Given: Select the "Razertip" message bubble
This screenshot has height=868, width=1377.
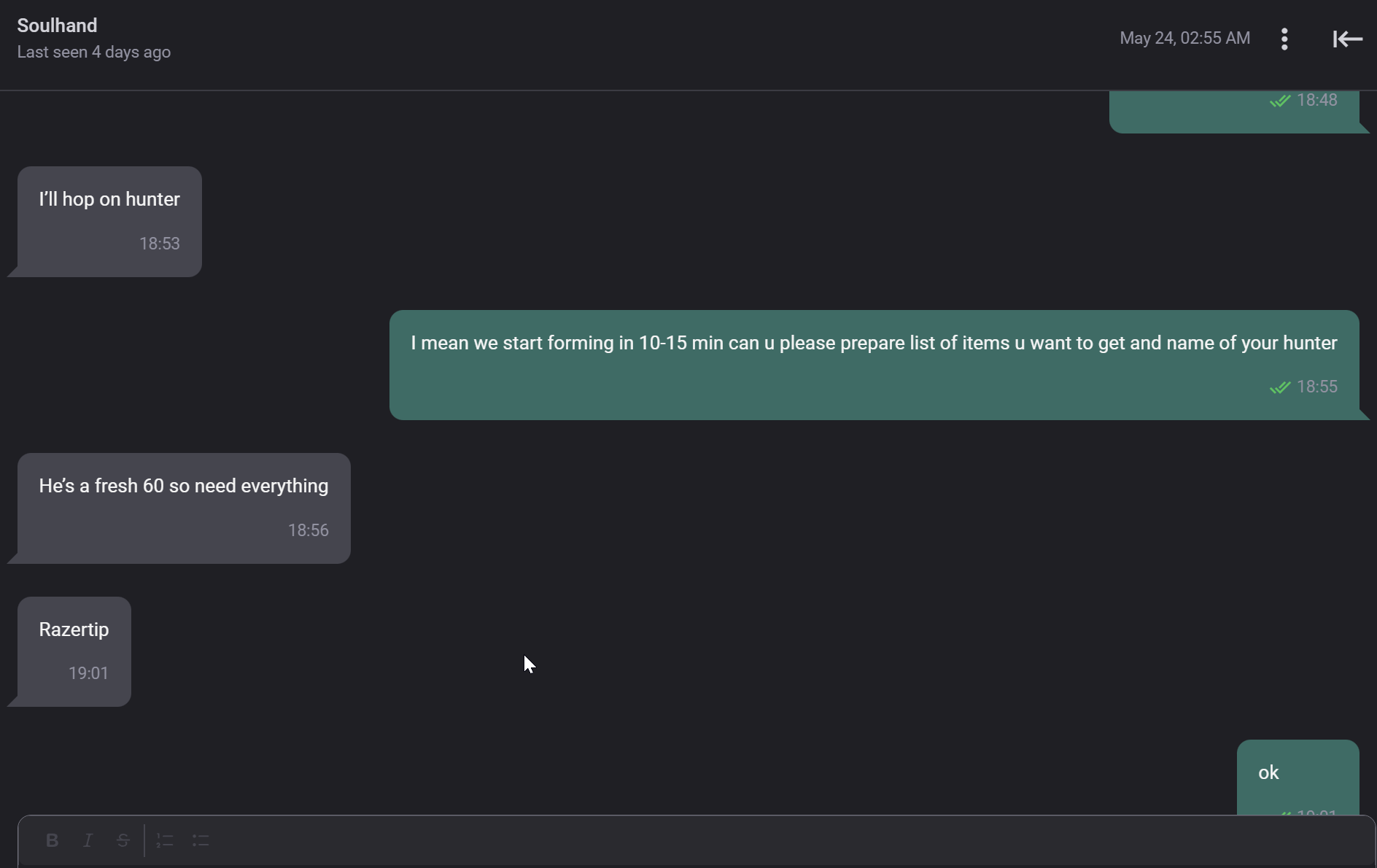Looking at the screenshot, I should tap(74, 651).
